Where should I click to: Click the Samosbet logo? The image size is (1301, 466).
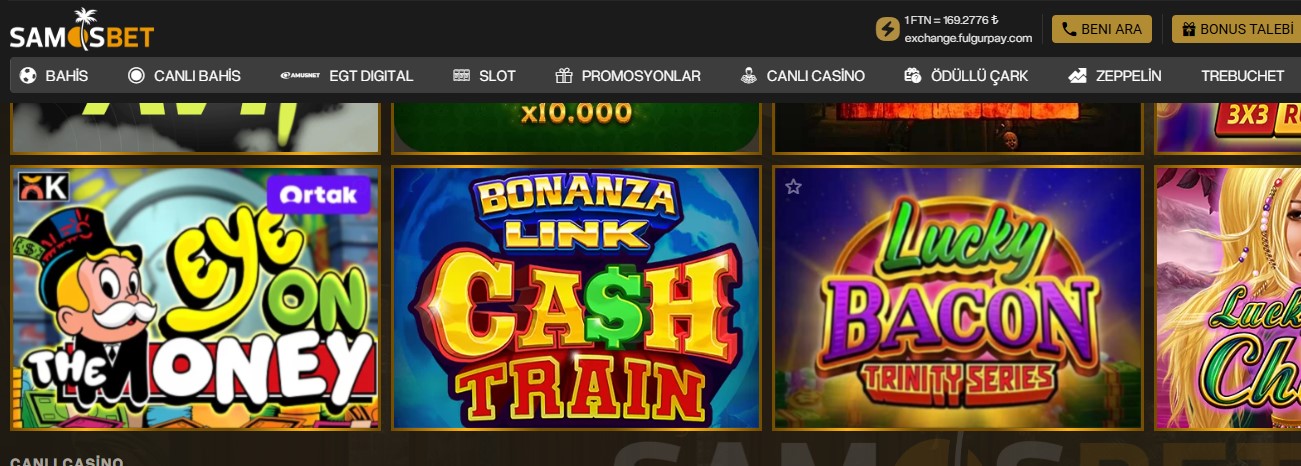pos(82,30)
